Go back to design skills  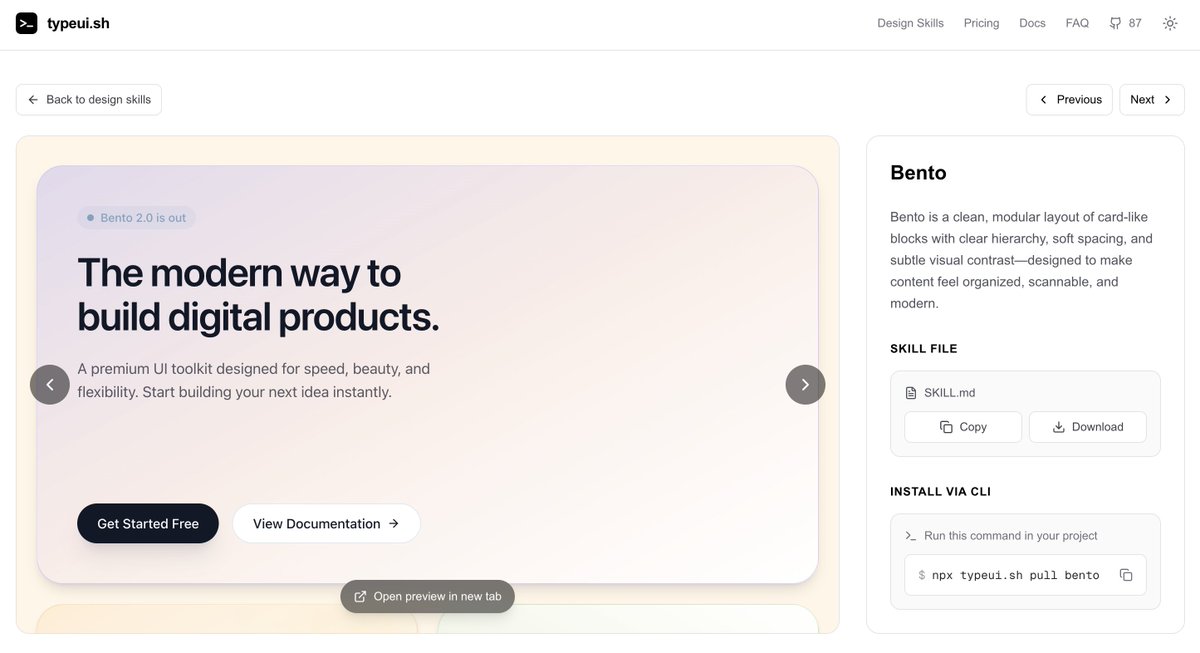[89, 100]
